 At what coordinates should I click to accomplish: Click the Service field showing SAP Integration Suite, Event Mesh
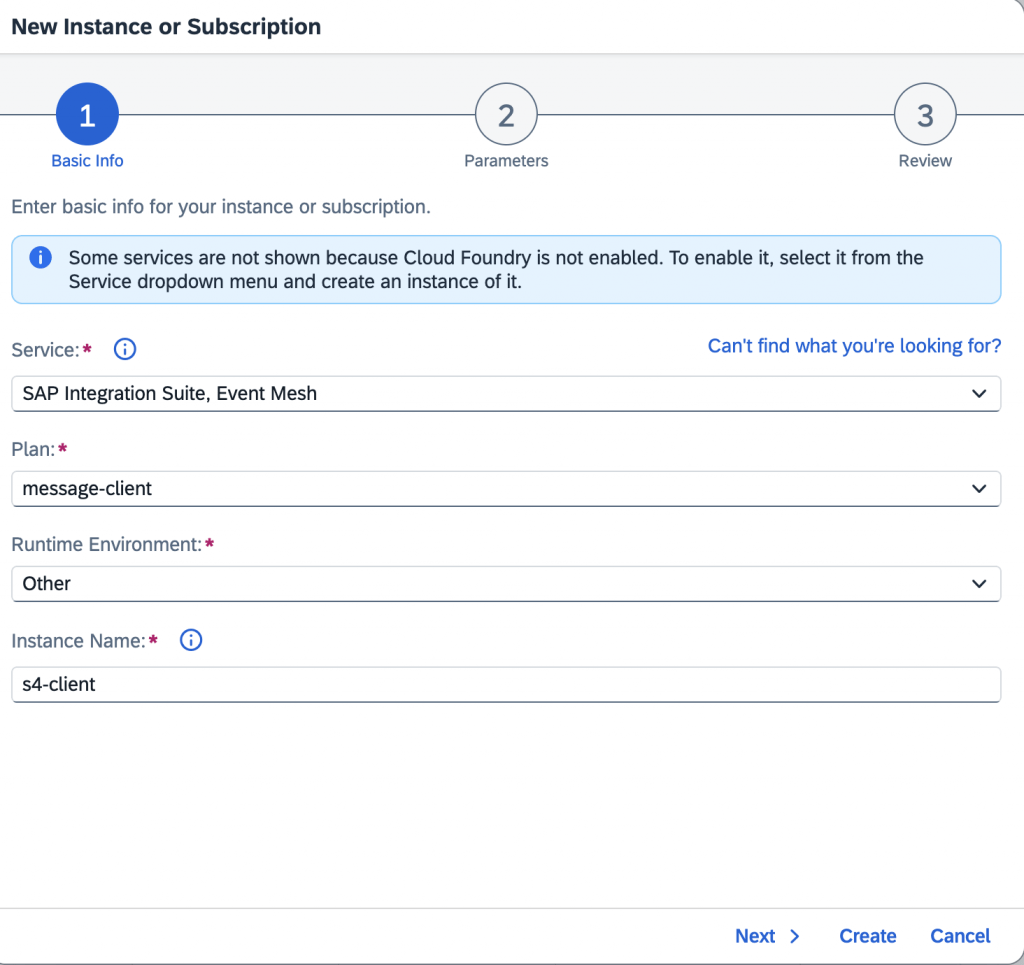point(506,394)
